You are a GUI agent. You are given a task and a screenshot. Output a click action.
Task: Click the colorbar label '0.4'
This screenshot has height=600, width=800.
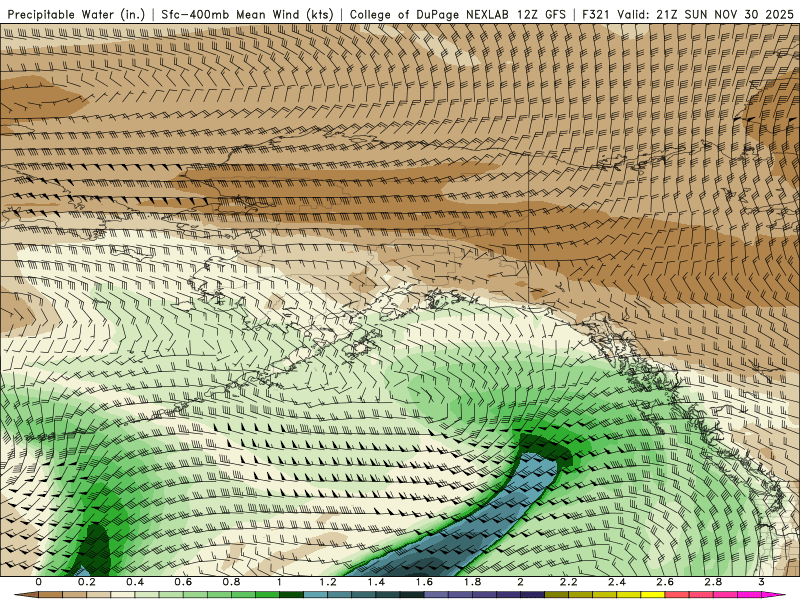(135, 582)
